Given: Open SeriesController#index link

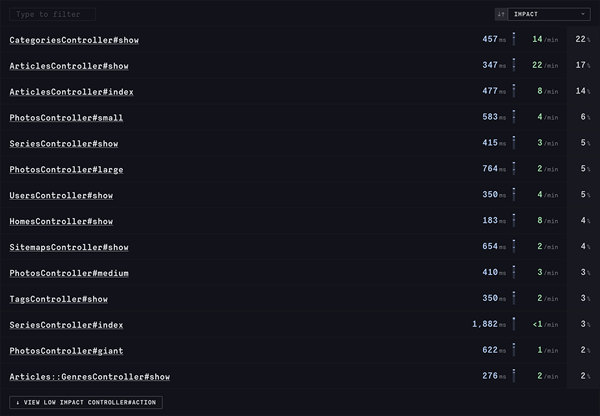Looking at the screenshot, I should click(66, 325).
